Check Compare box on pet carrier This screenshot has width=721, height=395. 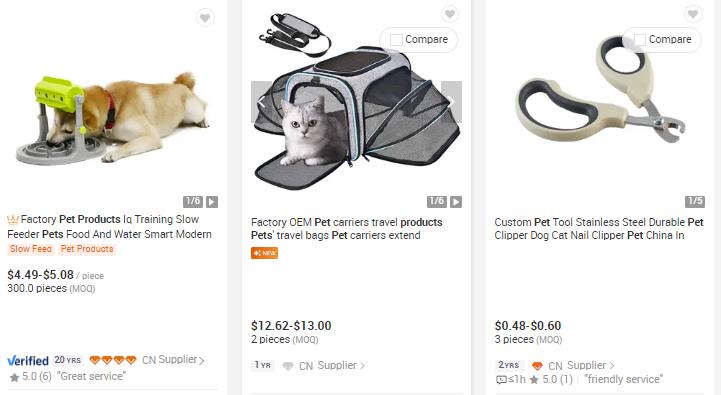pyautogui.click(x=396, y=40)
